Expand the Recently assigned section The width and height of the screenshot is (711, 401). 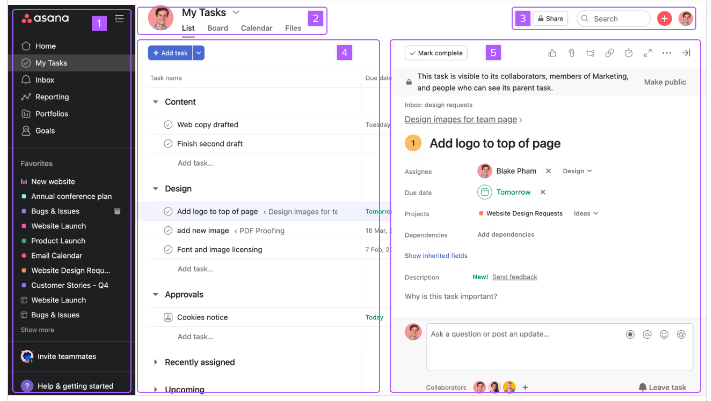pyautogui.click(x=156, y=362)
